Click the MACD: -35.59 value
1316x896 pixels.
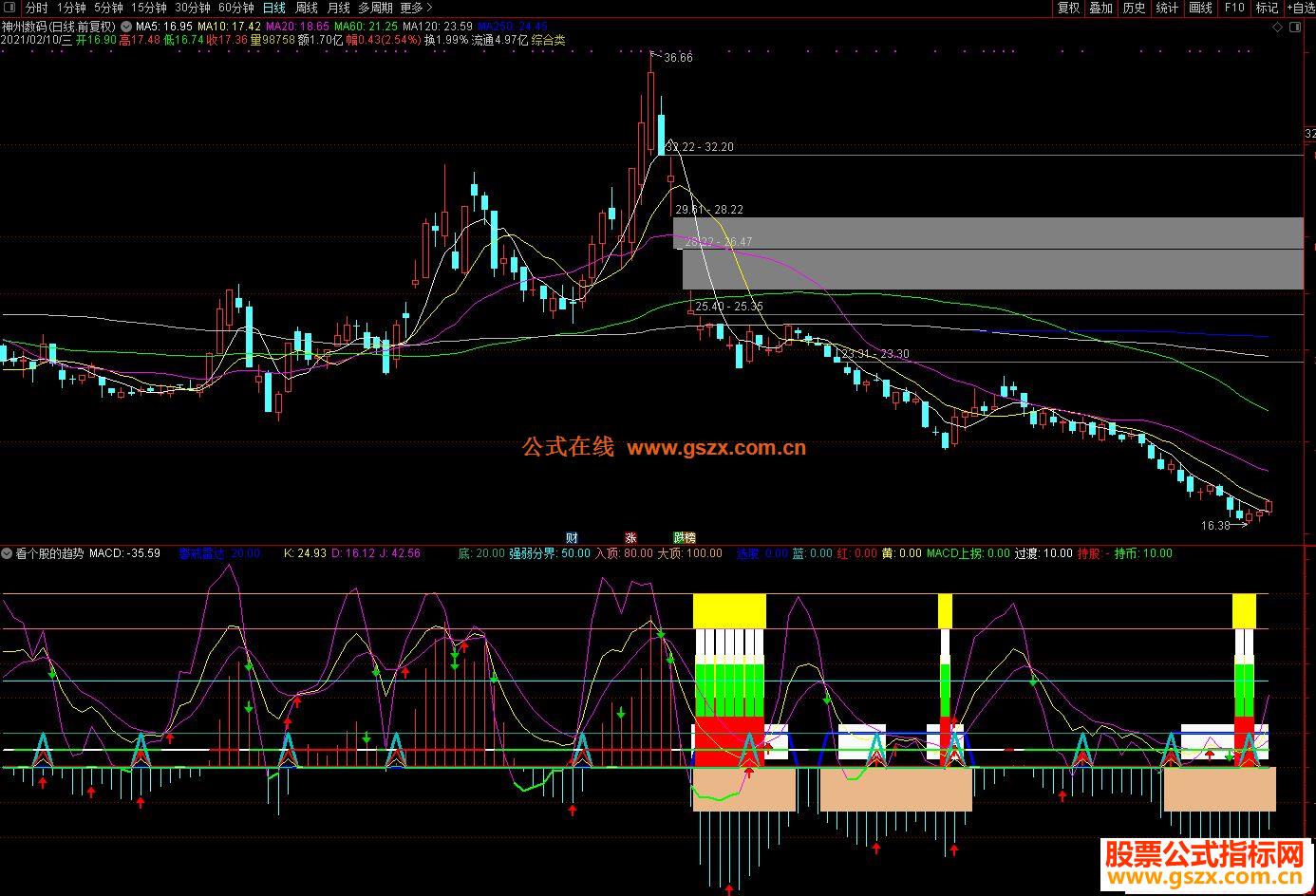124,553
